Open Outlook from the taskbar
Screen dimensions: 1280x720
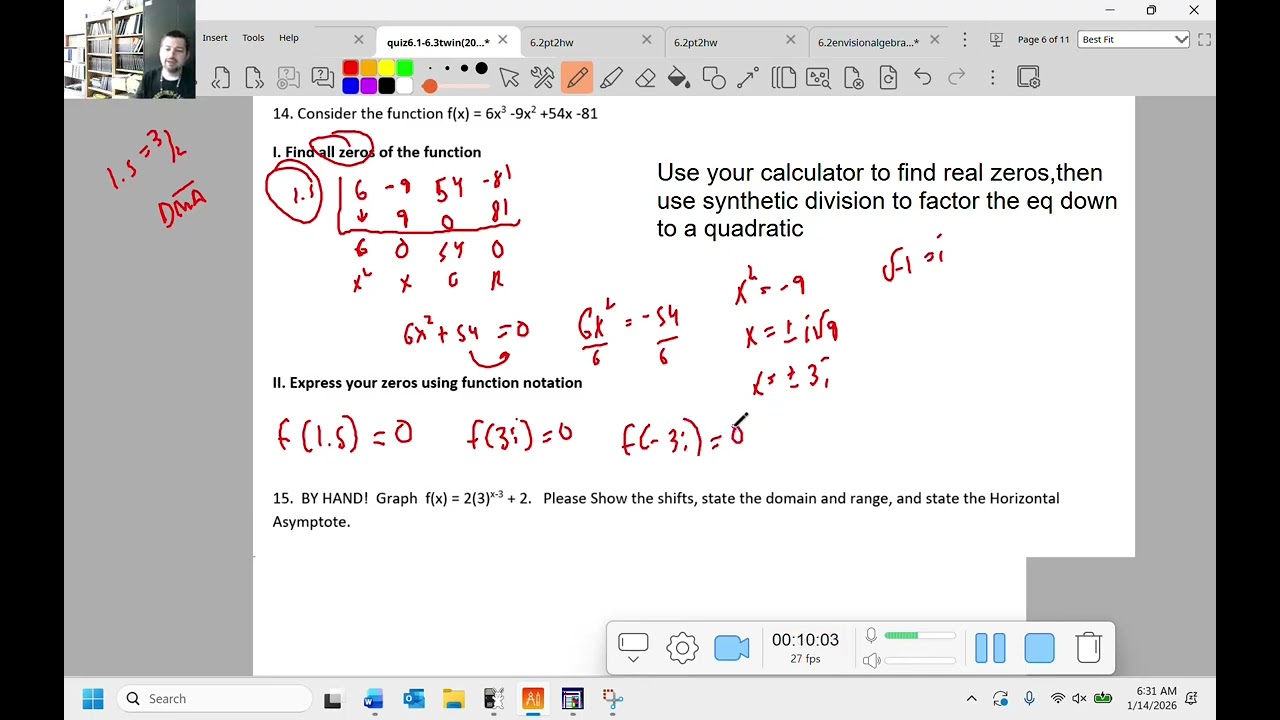(x=413, y=699)
